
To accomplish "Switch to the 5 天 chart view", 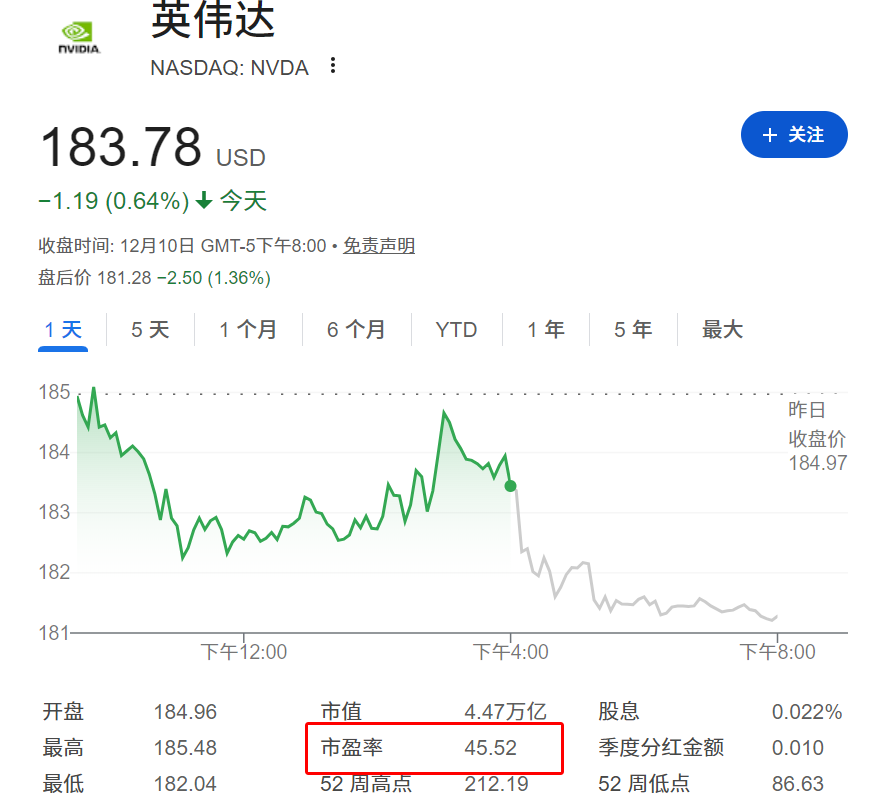I will tap(150, 329).
